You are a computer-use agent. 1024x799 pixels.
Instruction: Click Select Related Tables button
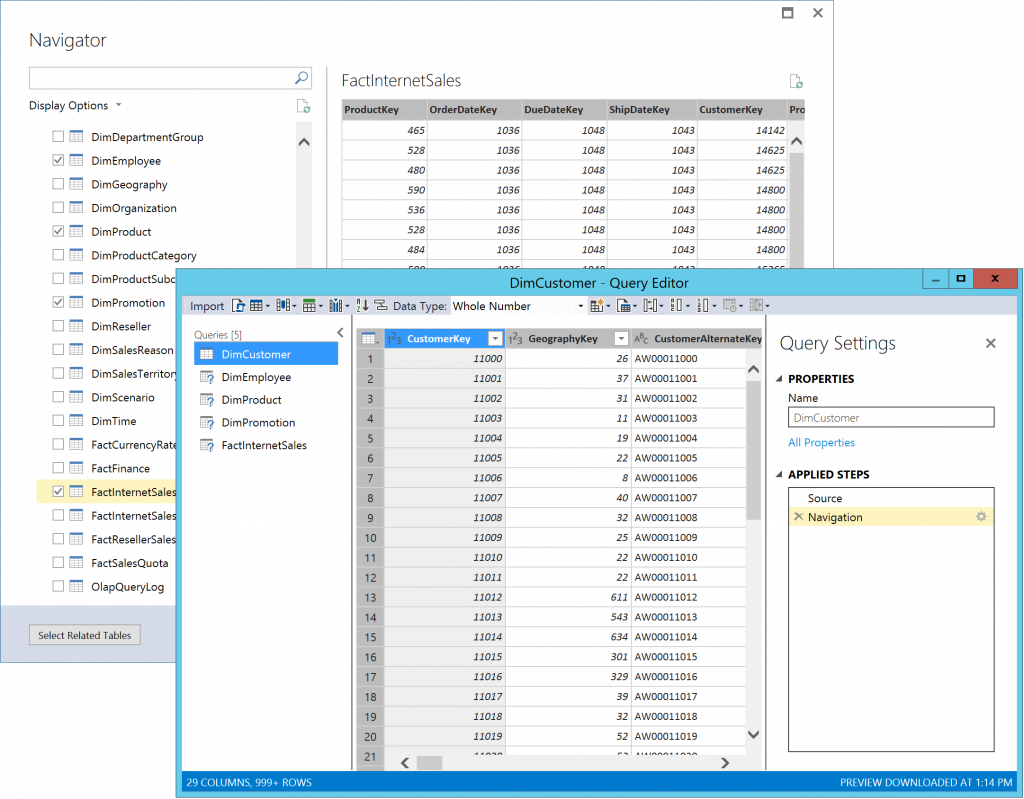click(85, 635)
